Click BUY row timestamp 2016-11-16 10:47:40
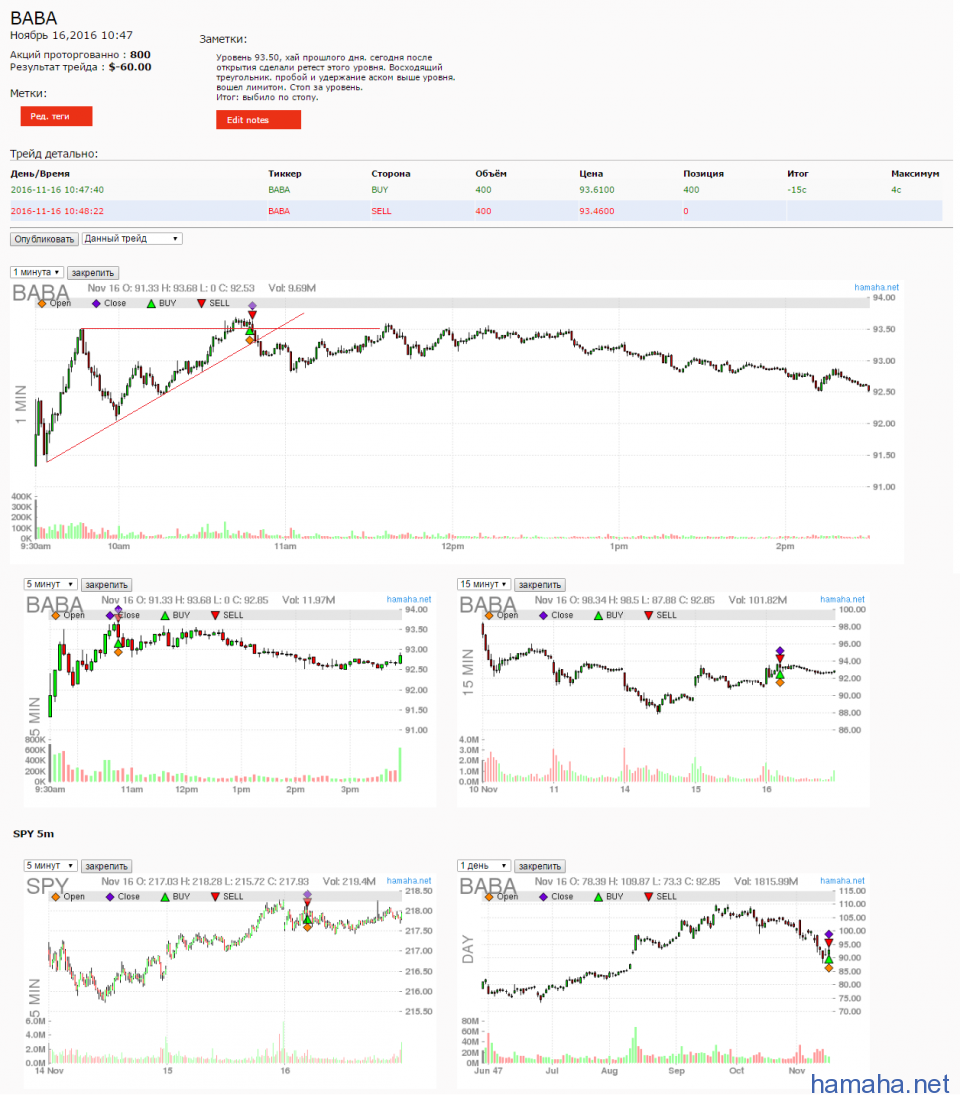The width and height of the screenshot is (960, 1095). [57, 190]
